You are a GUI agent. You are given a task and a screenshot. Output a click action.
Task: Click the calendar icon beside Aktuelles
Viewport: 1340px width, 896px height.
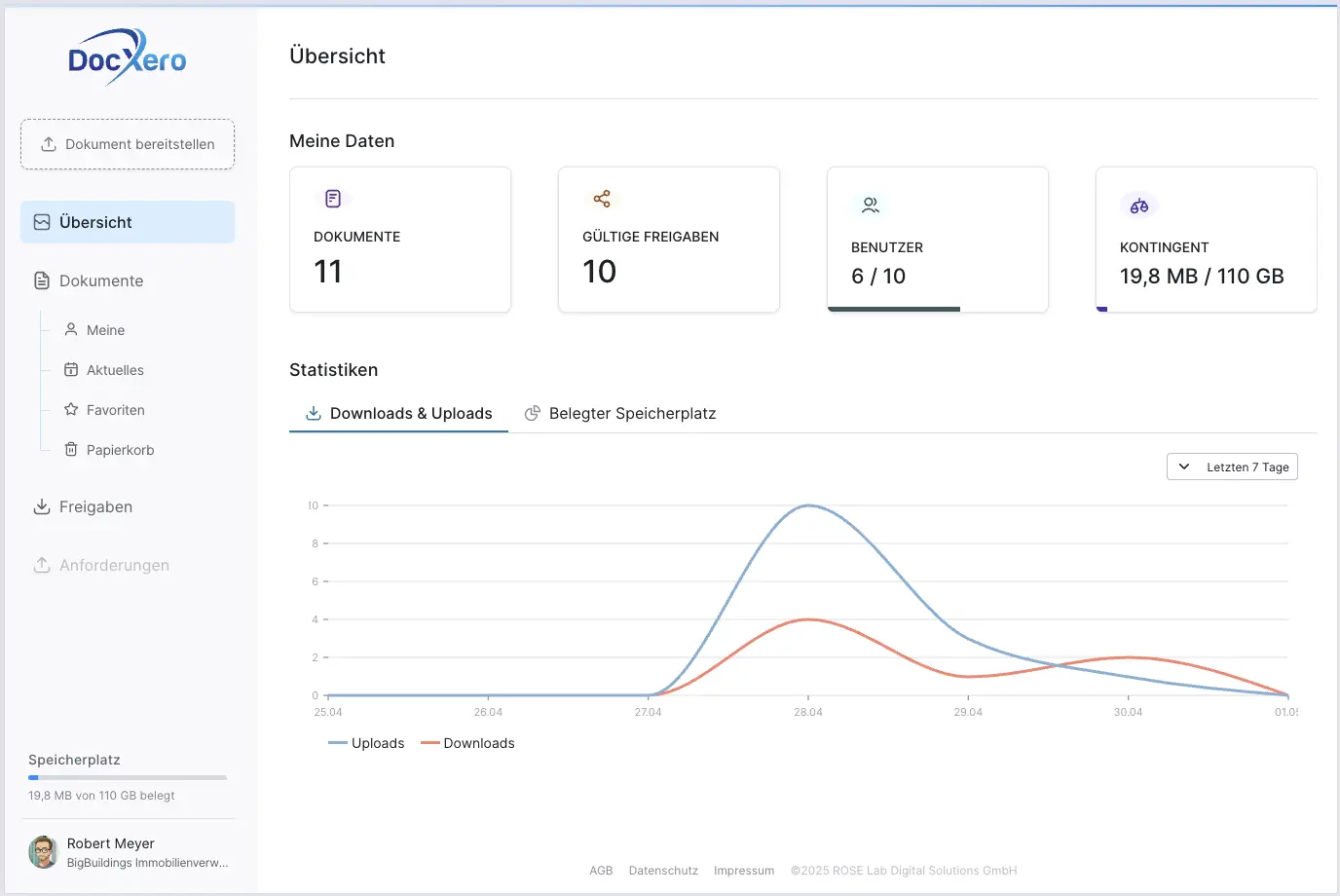coord(71,370)
